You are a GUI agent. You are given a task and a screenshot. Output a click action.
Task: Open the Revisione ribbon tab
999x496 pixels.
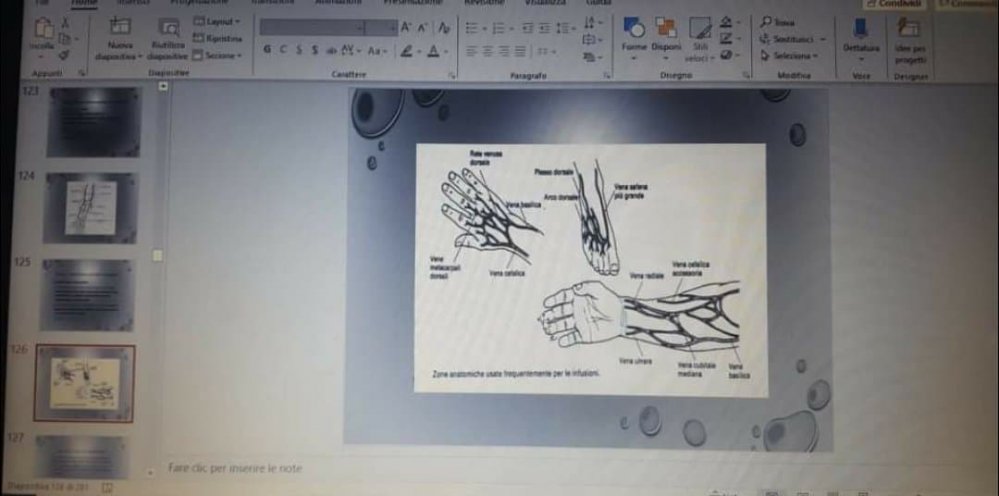[x=486, y=3]
